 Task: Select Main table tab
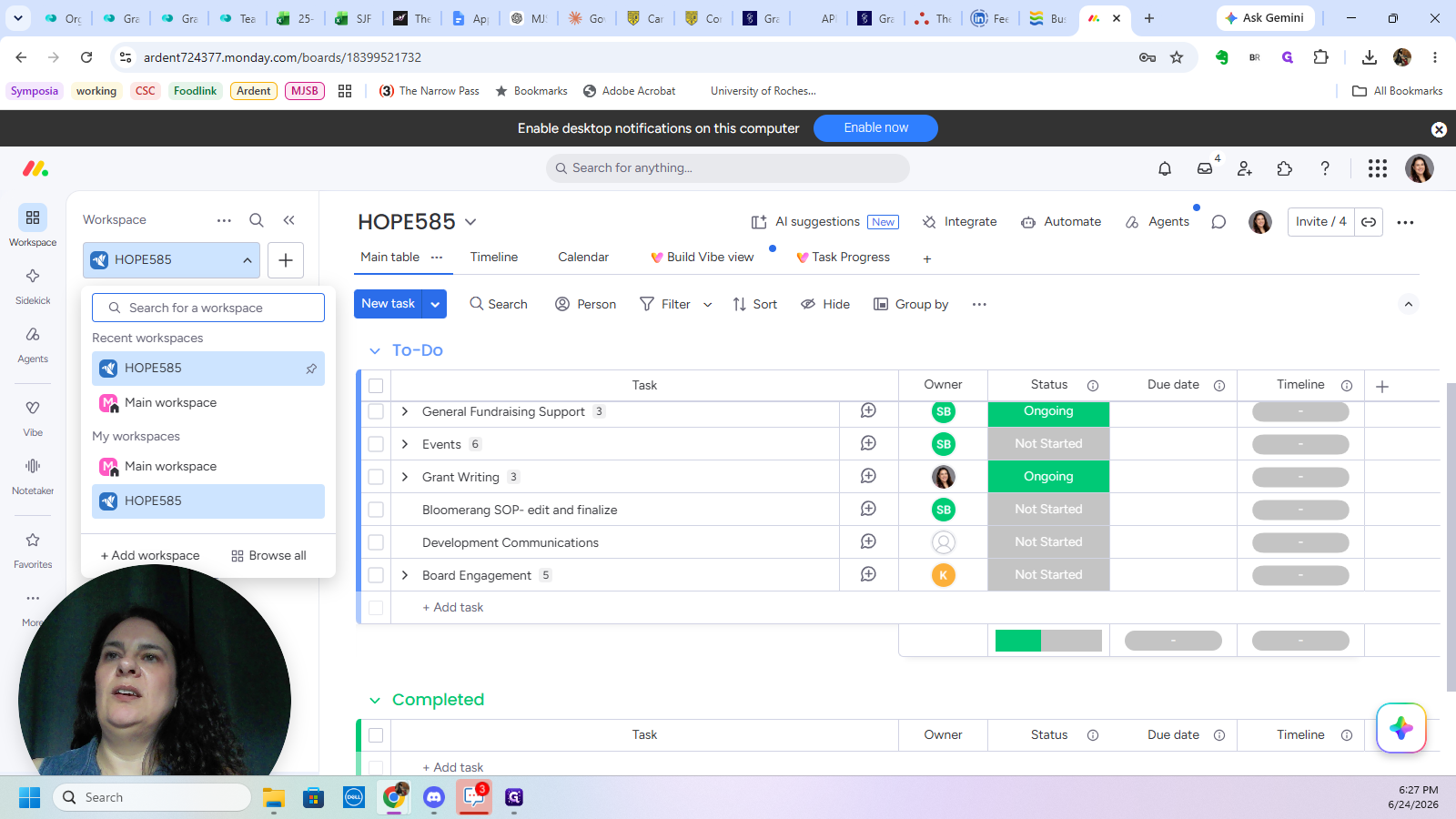click(390, 258)
